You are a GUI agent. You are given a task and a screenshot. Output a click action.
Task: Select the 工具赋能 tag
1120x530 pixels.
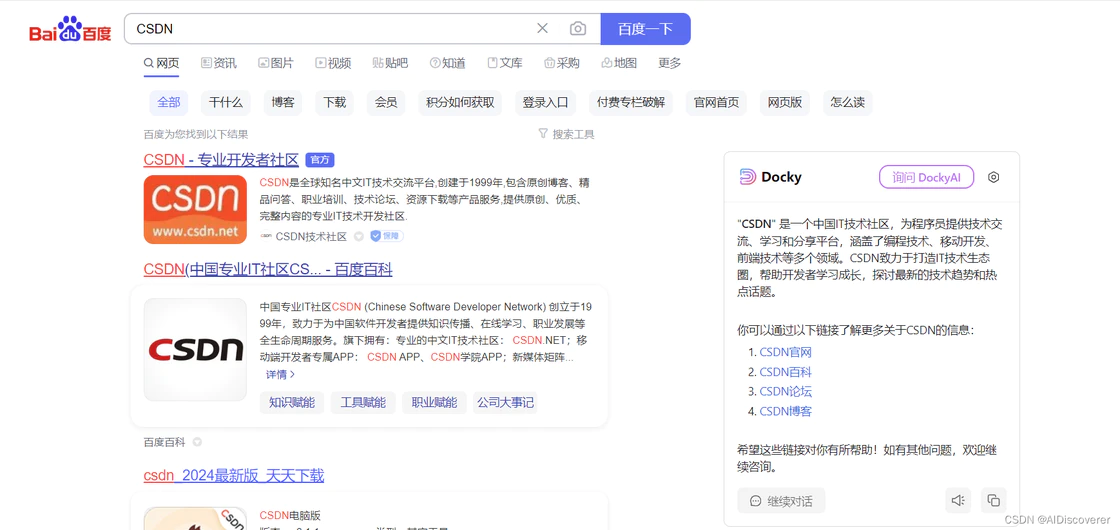tap(363, 403)
